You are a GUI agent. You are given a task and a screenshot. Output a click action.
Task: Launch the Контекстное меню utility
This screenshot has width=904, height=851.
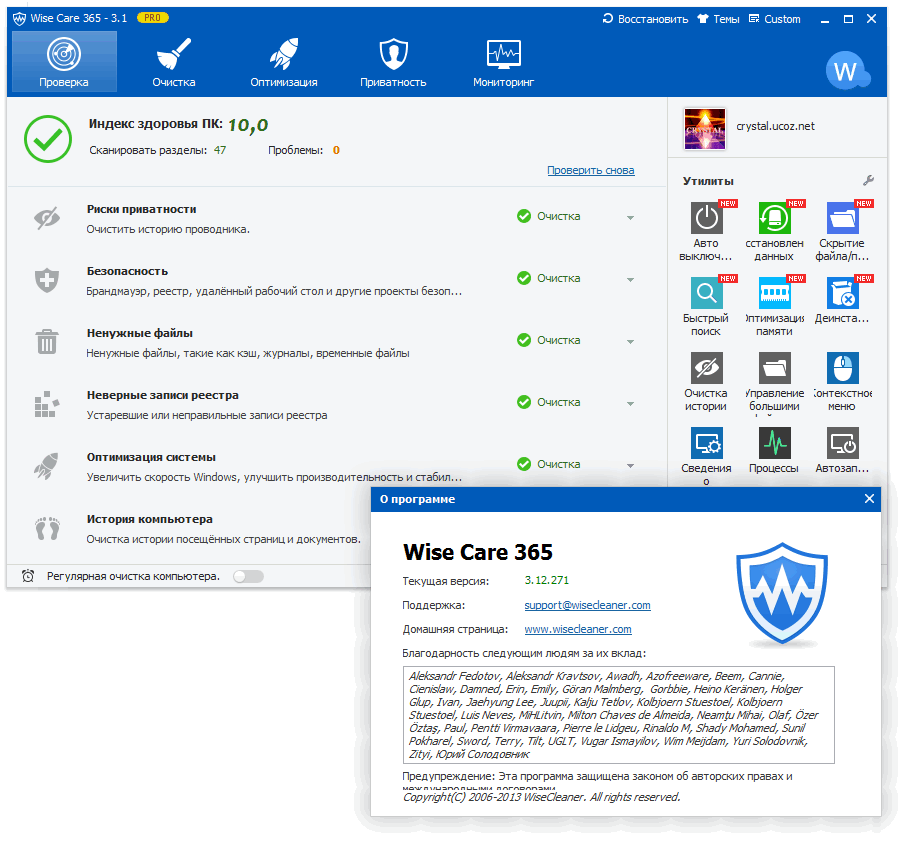point(842,382)
